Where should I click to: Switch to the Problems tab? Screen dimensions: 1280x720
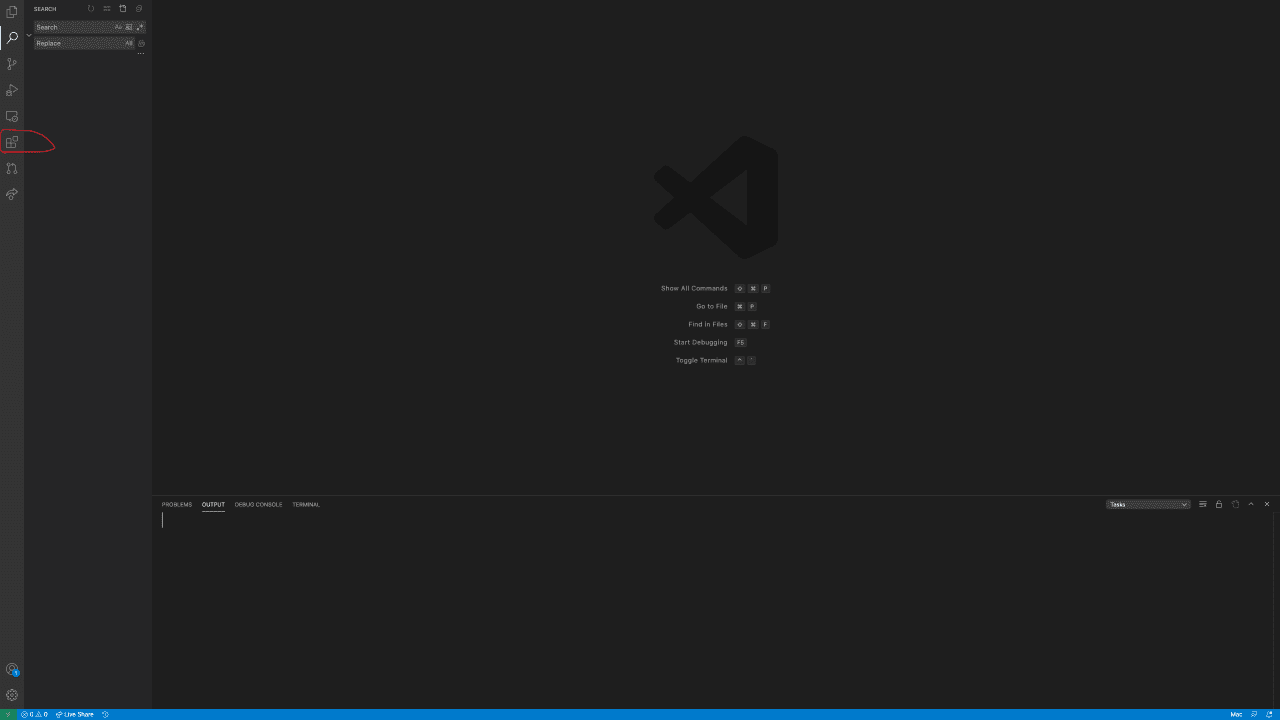pos(177,504)
